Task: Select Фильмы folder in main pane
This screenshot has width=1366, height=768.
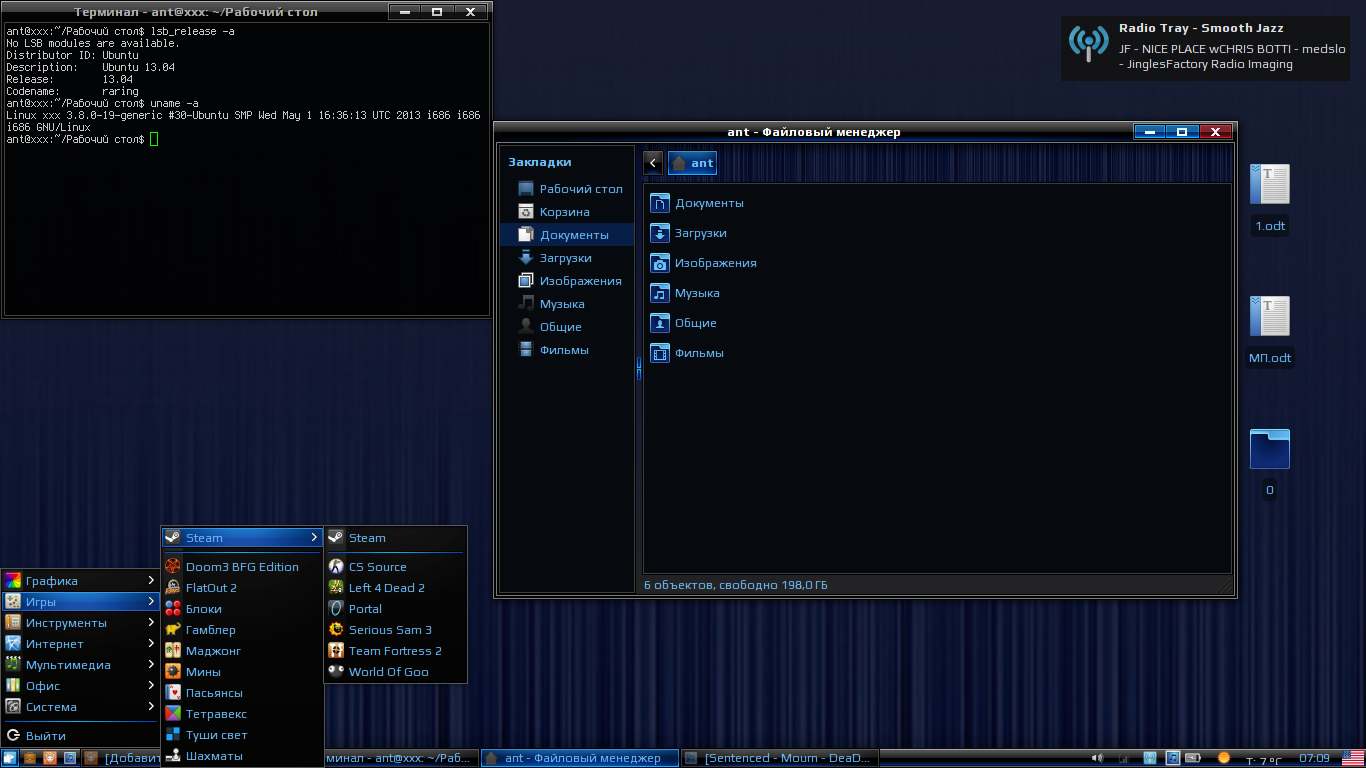Action: tap(687, 353)
